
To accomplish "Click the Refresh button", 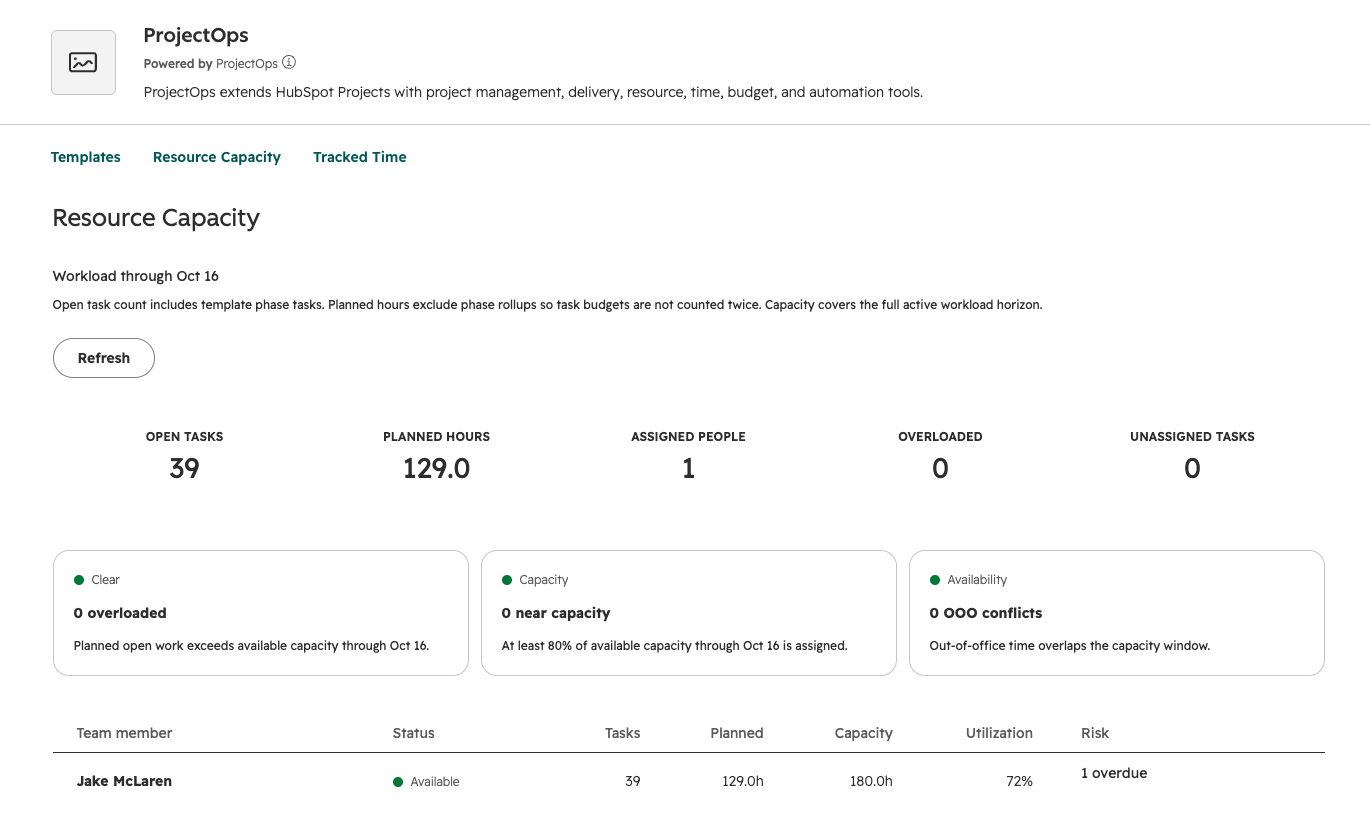I will 104,358.
